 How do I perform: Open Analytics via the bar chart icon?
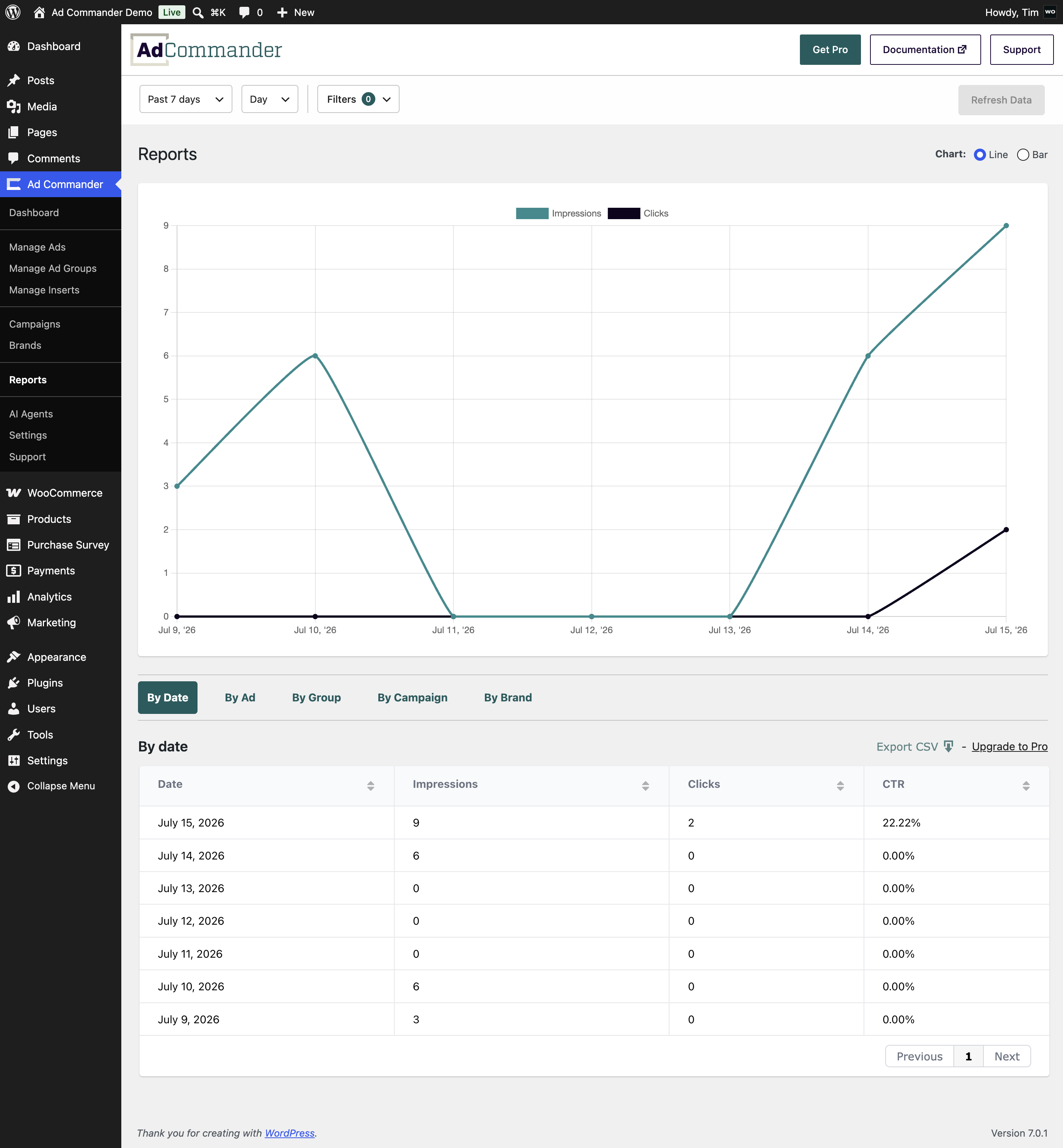tap(14, 596)
